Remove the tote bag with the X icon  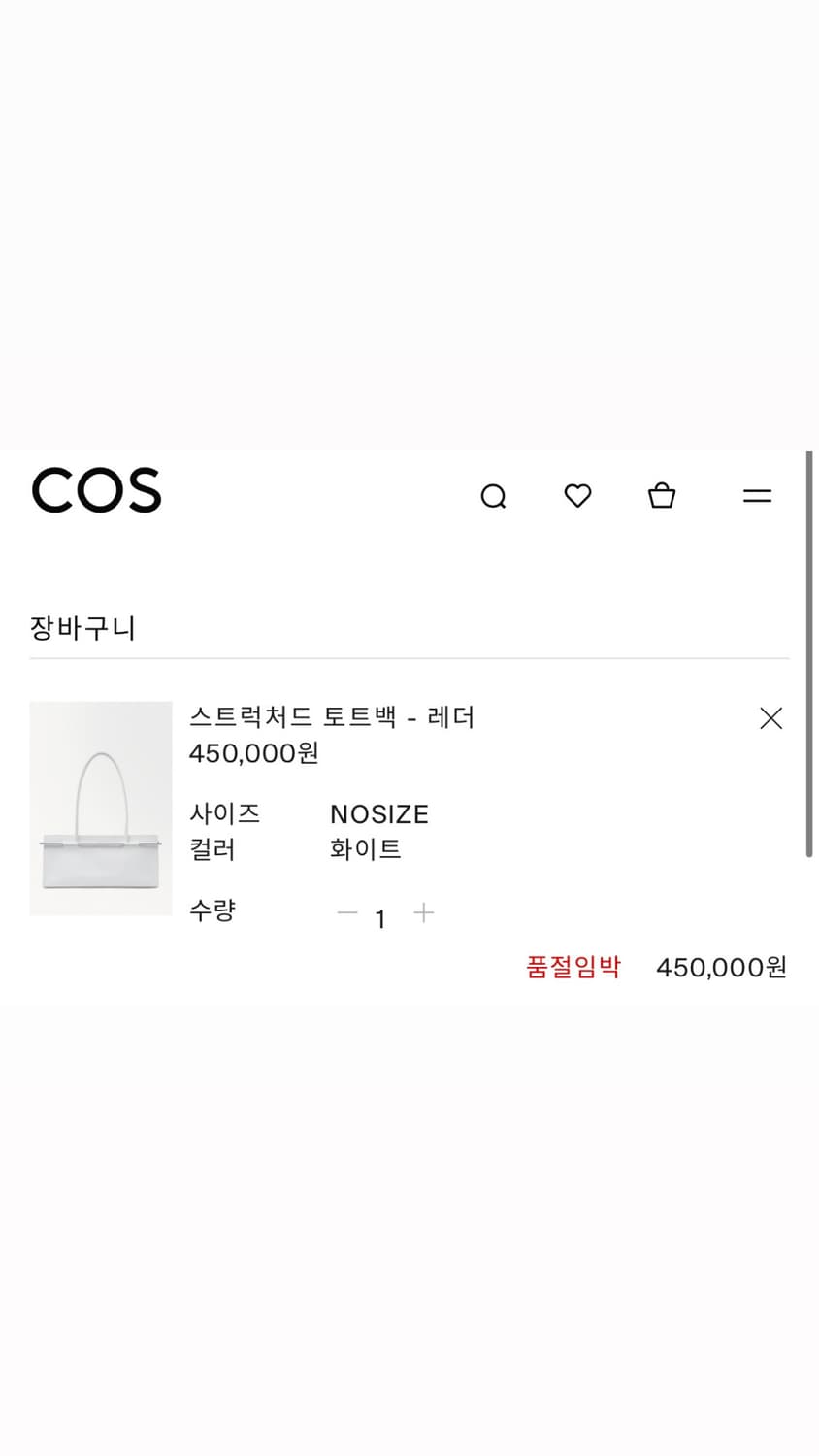pyautogui.click(x=770, y=718)
